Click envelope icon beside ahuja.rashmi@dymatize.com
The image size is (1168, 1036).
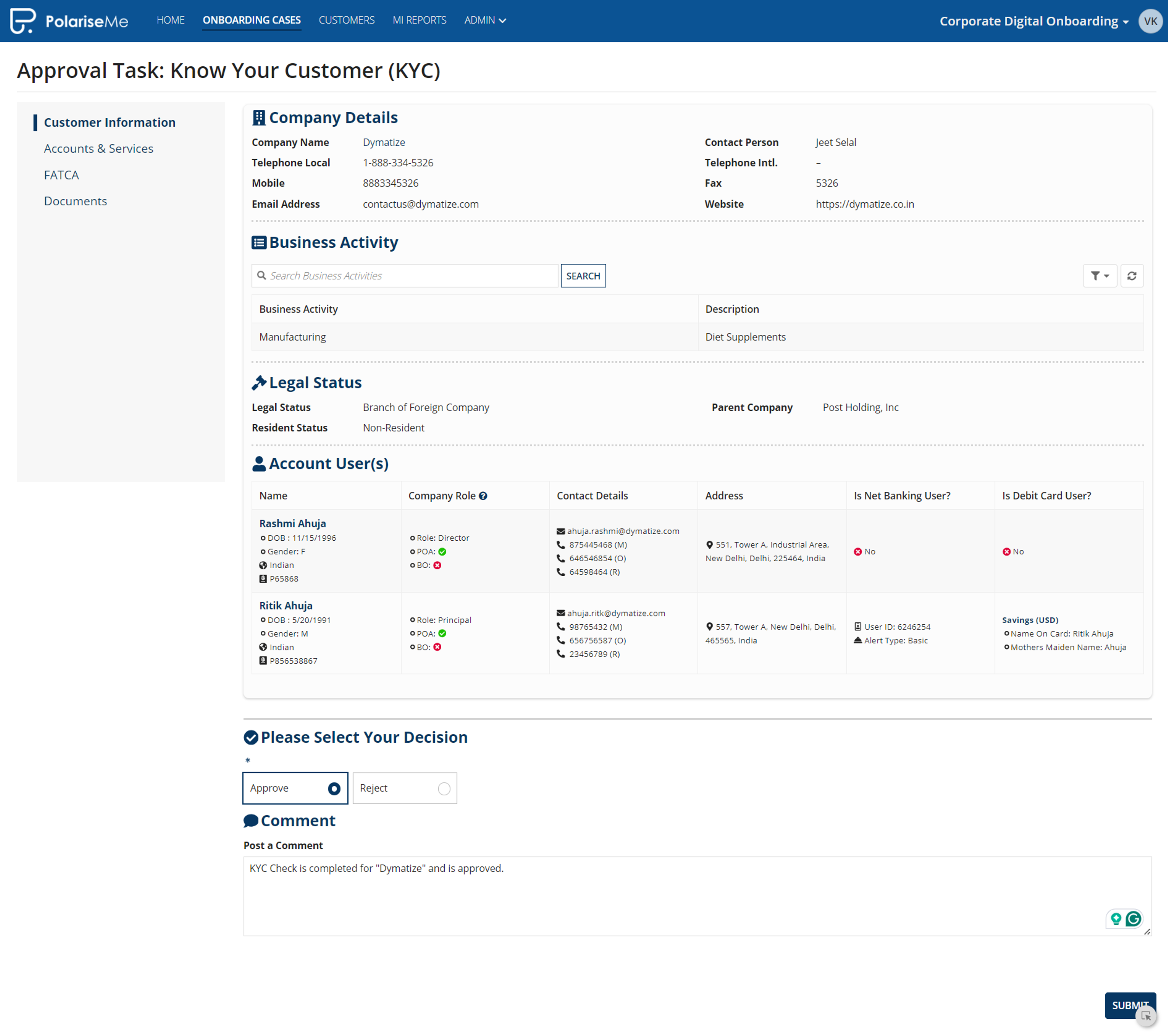561,531
